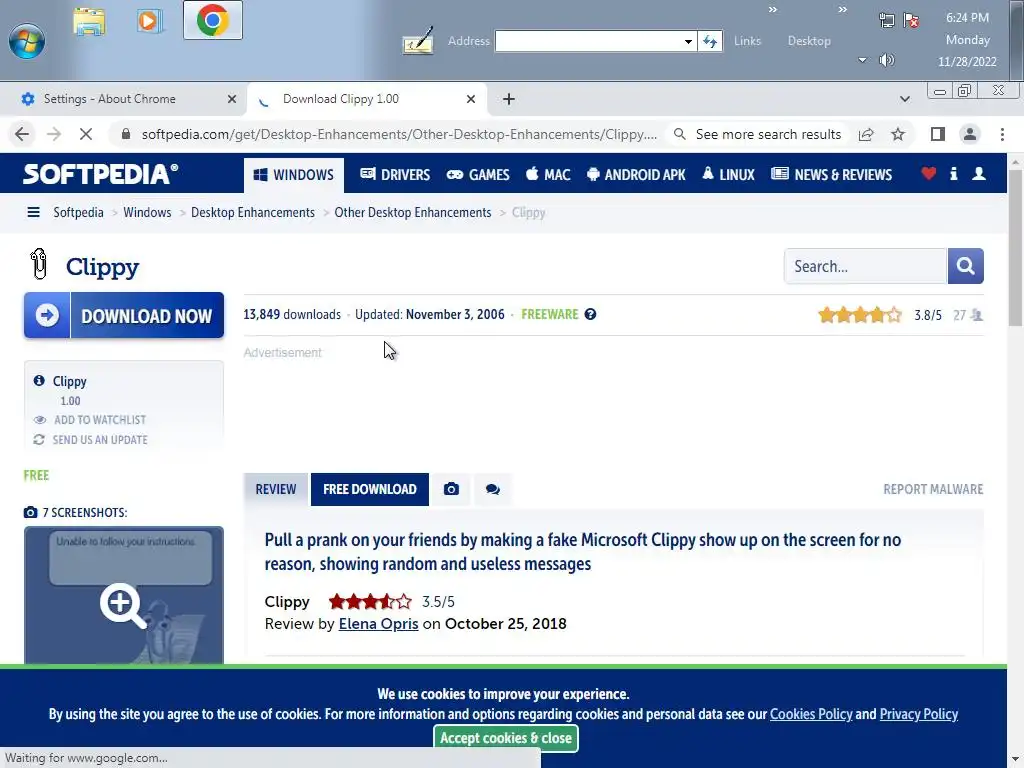Click the DOWNLOAD NOW button
Image resolution: width=1024 pixels, height=768 pixels.
pyautogui.click(x=124, y=315)
